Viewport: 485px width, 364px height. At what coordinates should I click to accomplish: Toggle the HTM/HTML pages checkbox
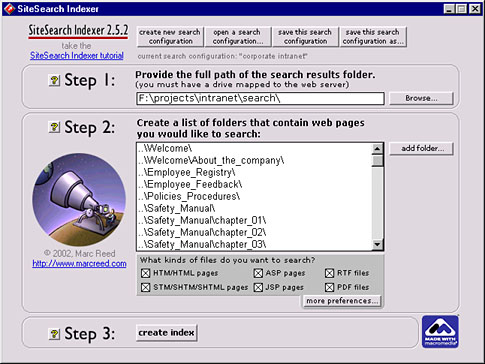pos(145,273)
